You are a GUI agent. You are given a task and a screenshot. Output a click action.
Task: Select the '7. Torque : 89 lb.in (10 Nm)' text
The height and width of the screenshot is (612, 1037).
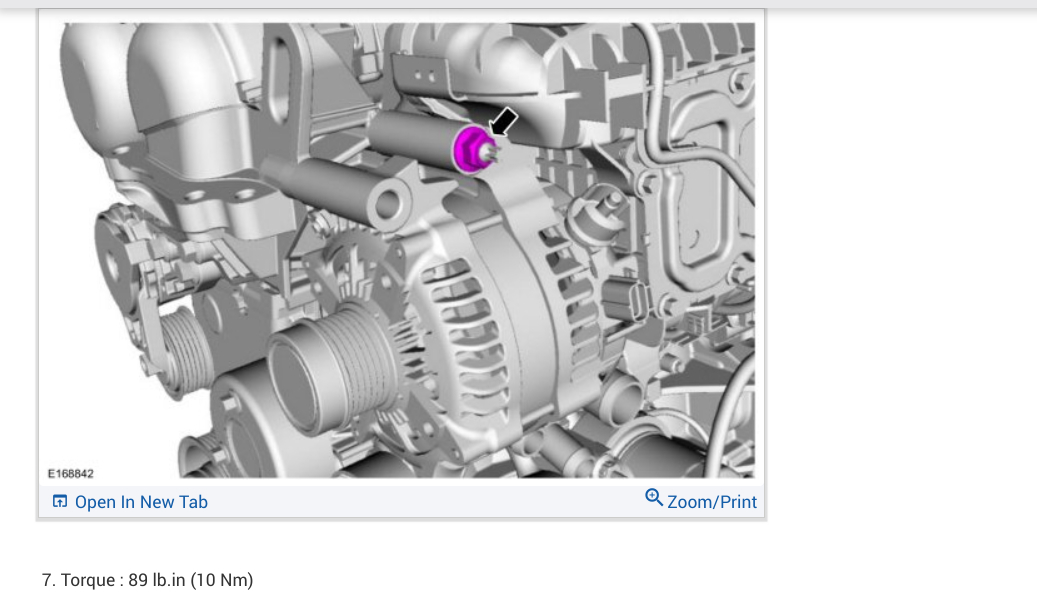pos(147,580)
